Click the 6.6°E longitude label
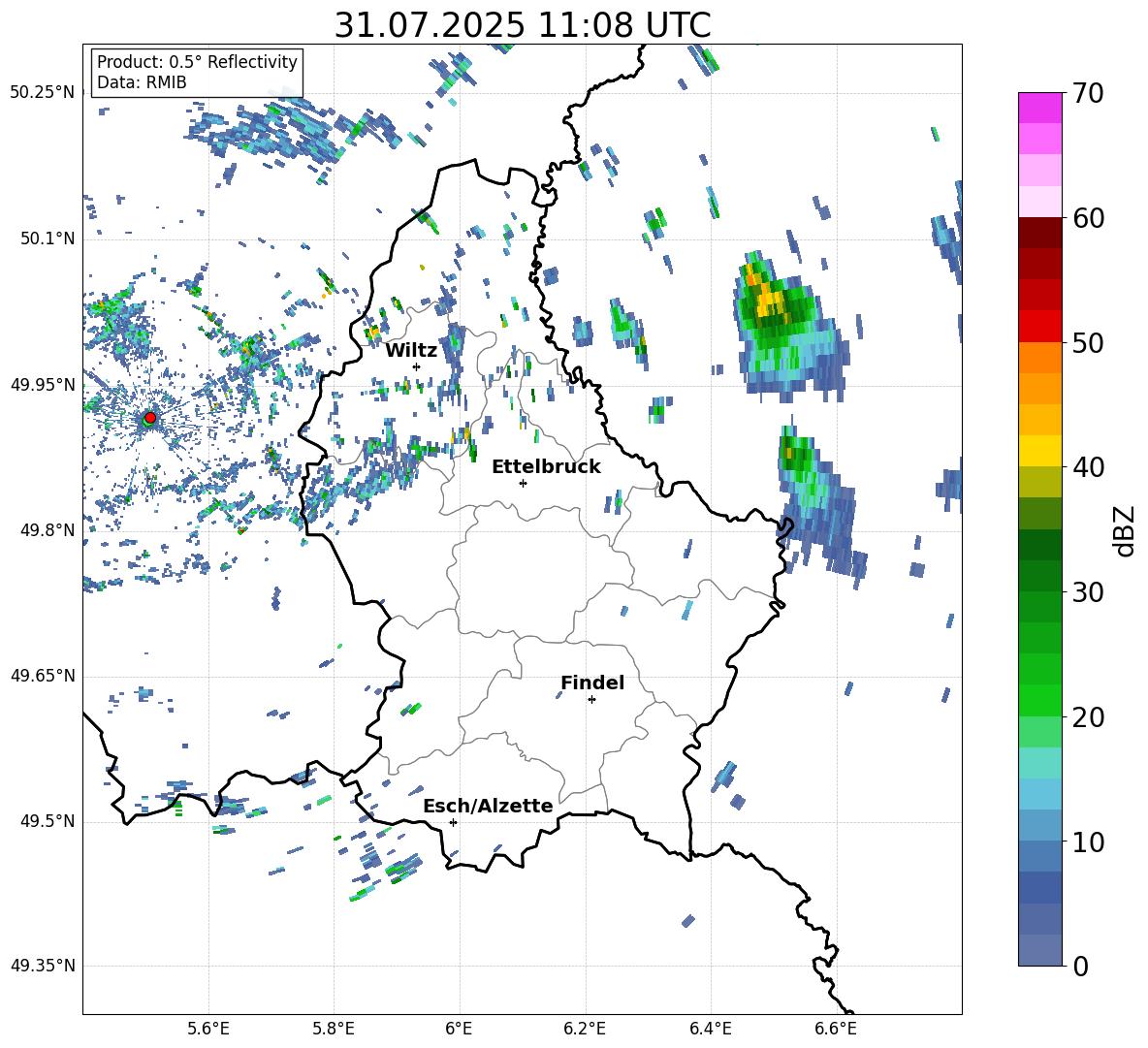1148x1048 pixels. click(x=836, y=1030)
